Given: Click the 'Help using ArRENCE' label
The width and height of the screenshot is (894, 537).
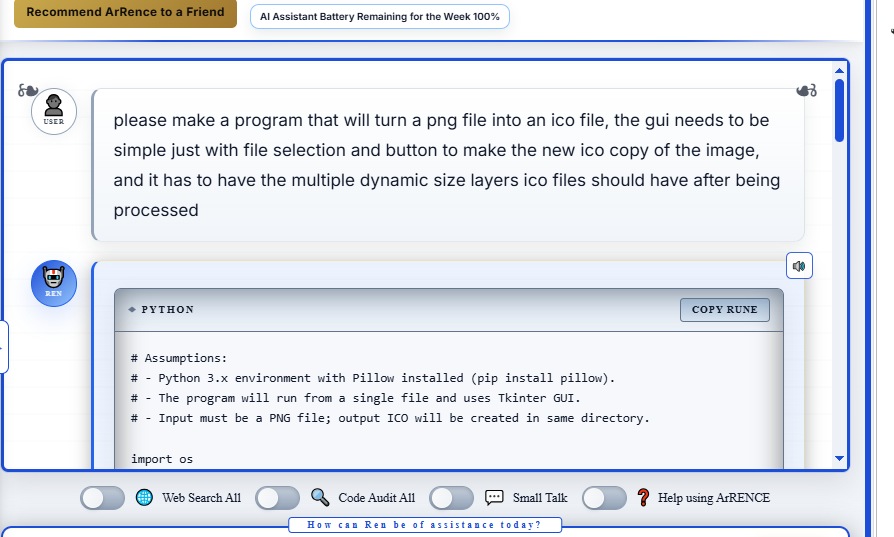Looking at the screenshot, I should (714, 498).
